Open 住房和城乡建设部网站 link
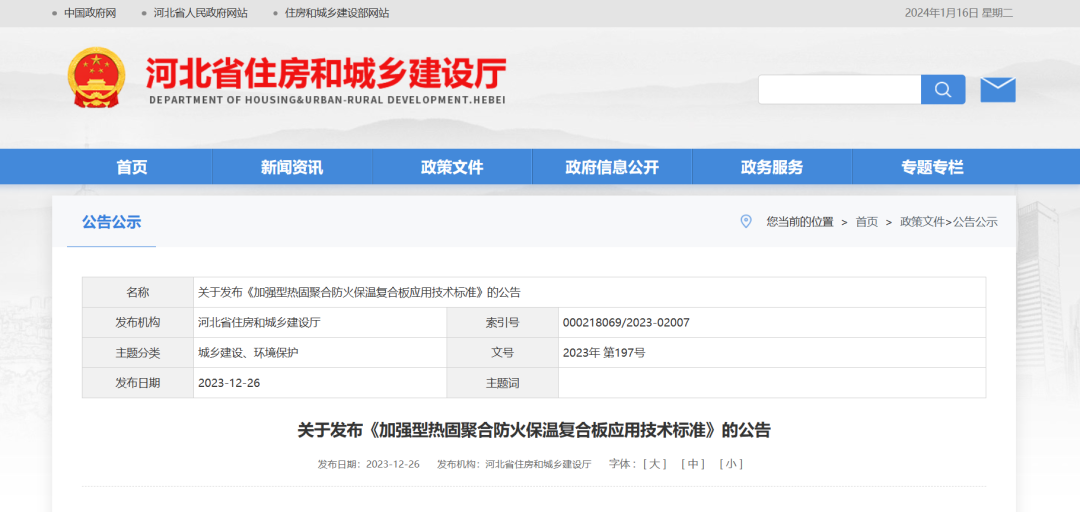Viewport: 1080px width, 512px height. coord(337,13)
